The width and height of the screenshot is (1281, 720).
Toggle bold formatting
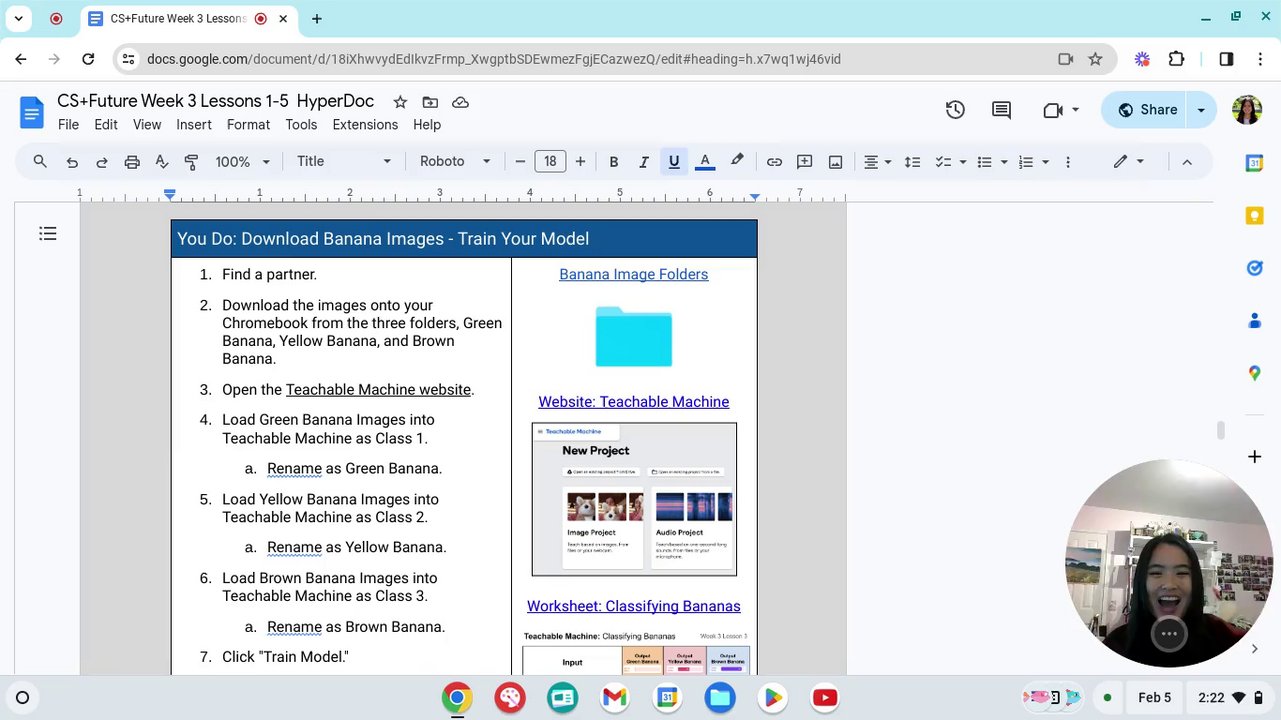click(614, 162)
